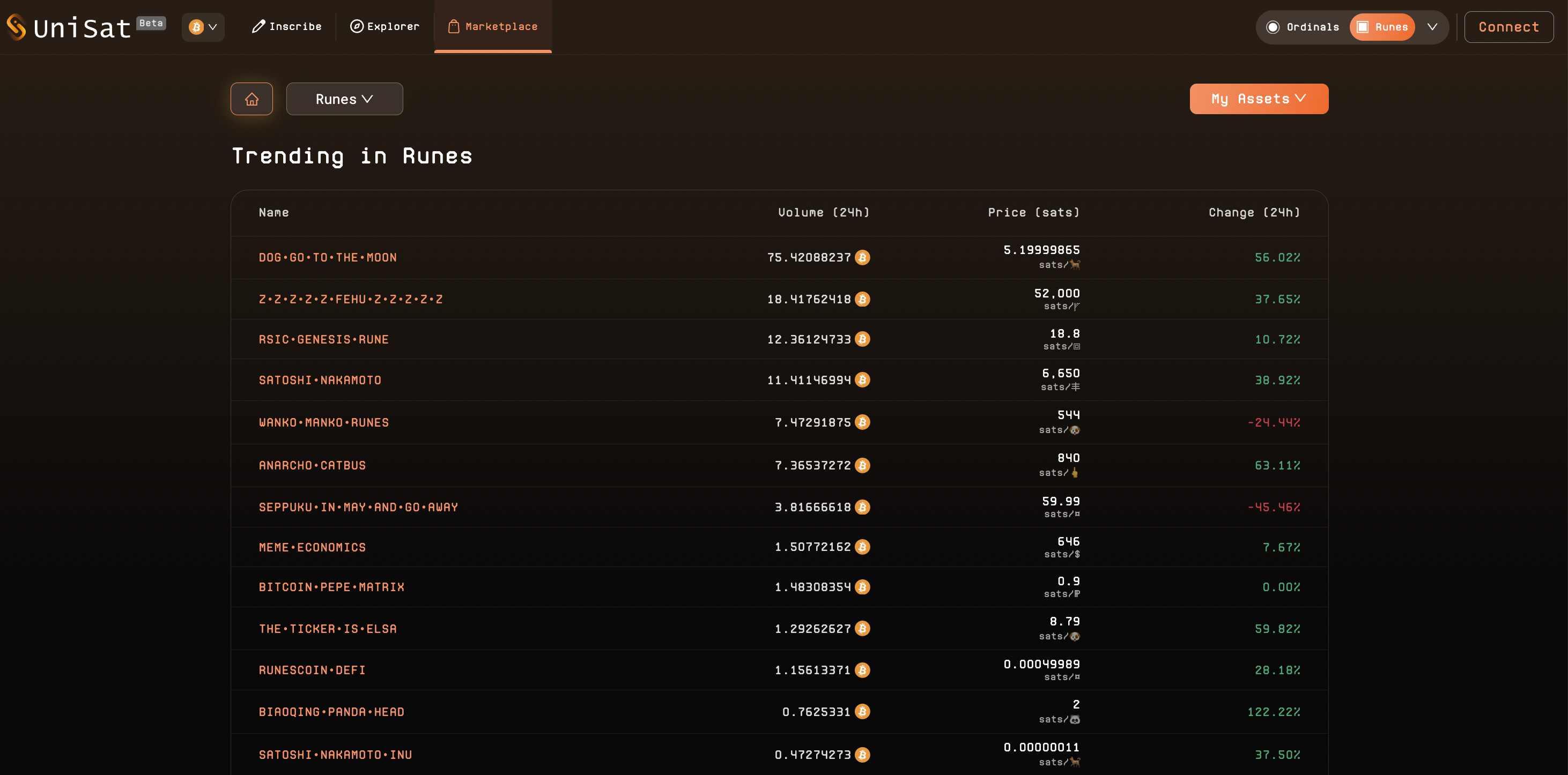Open WANKO•MANKO•RUNES listing

click(x=324, y=423)
